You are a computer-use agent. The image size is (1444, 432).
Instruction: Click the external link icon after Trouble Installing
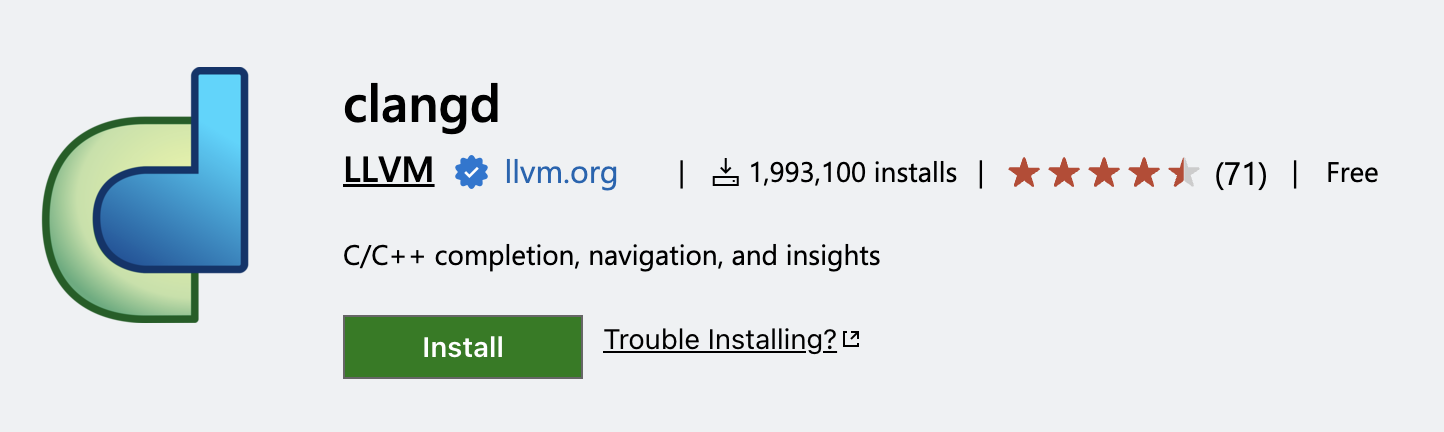pos(851,340)
